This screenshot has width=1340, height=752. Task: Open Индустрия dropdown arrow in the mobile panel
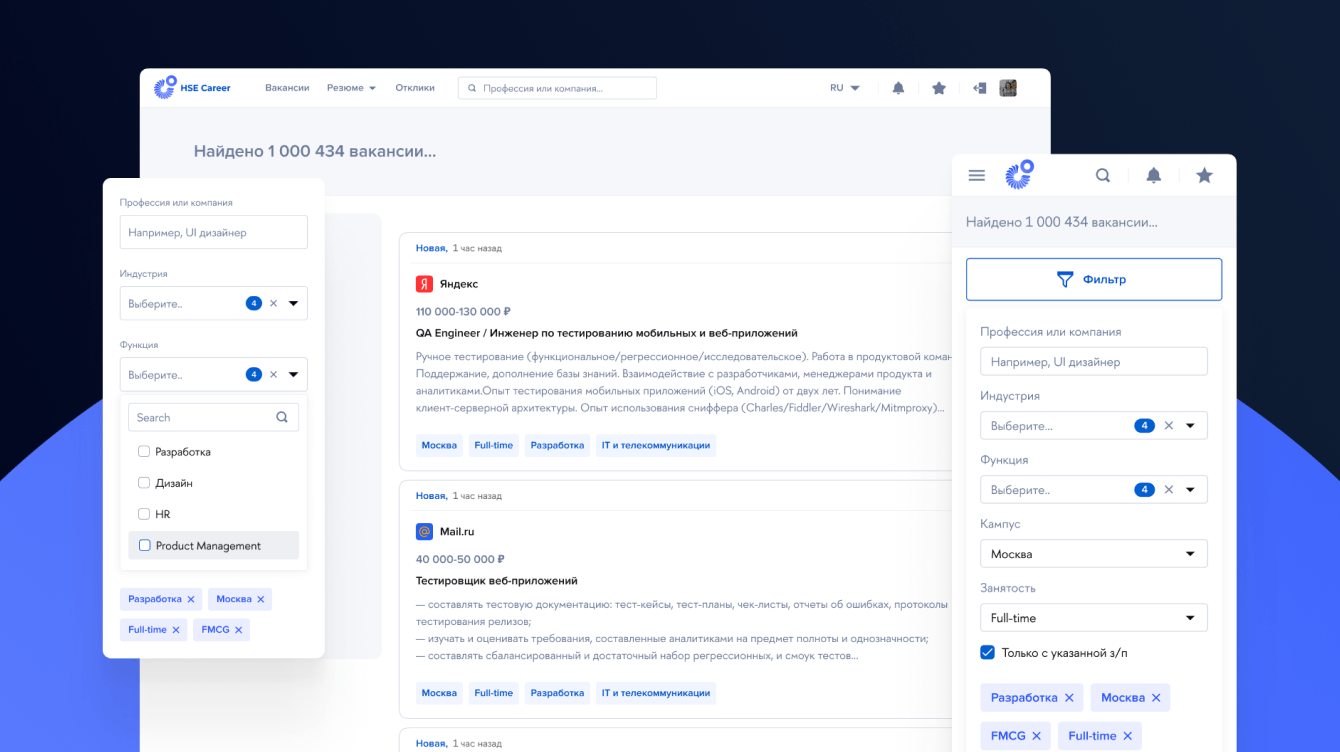1190,426
